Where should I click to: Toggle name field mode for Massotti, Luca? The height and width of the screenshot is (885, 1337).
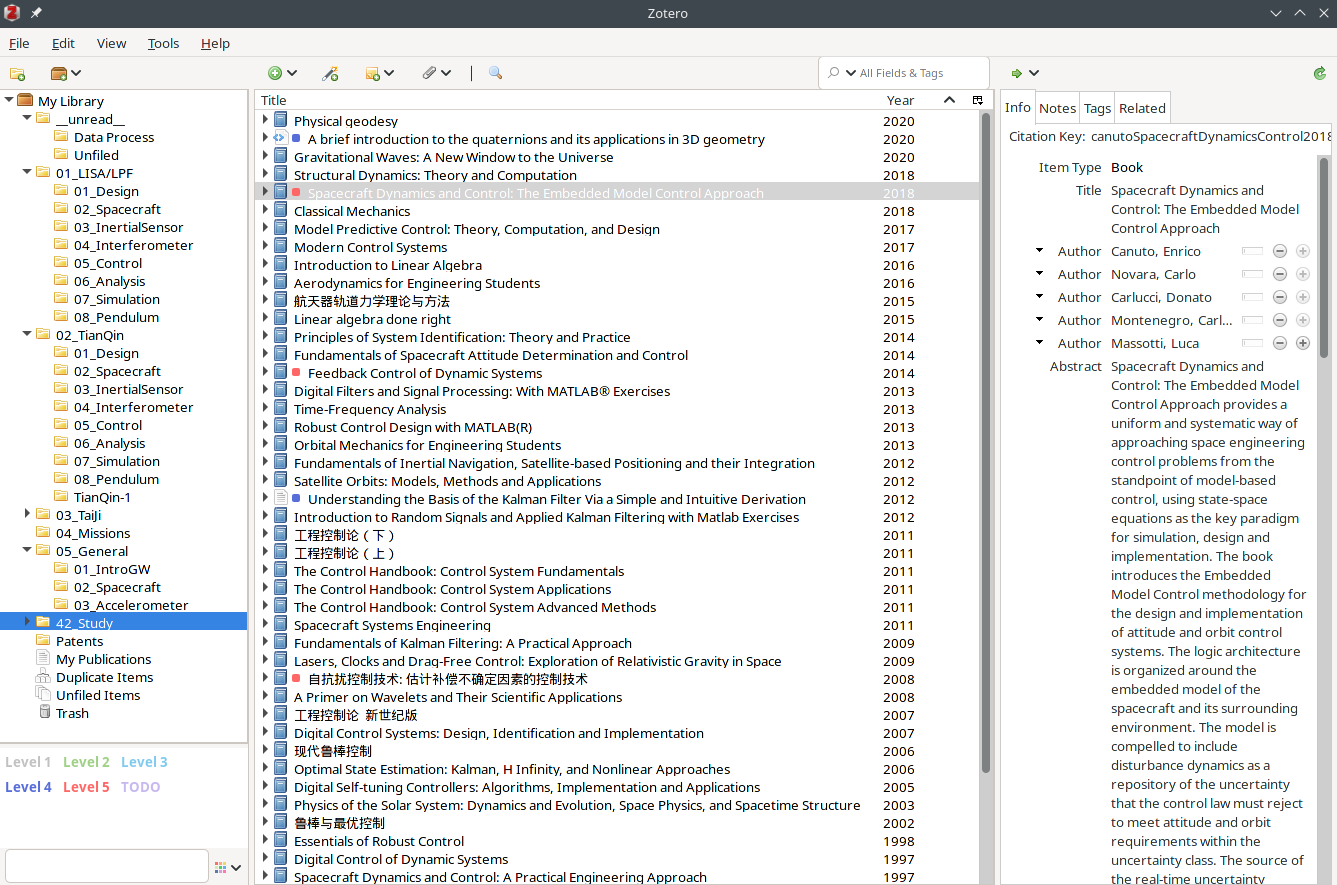pos(1252,343)
